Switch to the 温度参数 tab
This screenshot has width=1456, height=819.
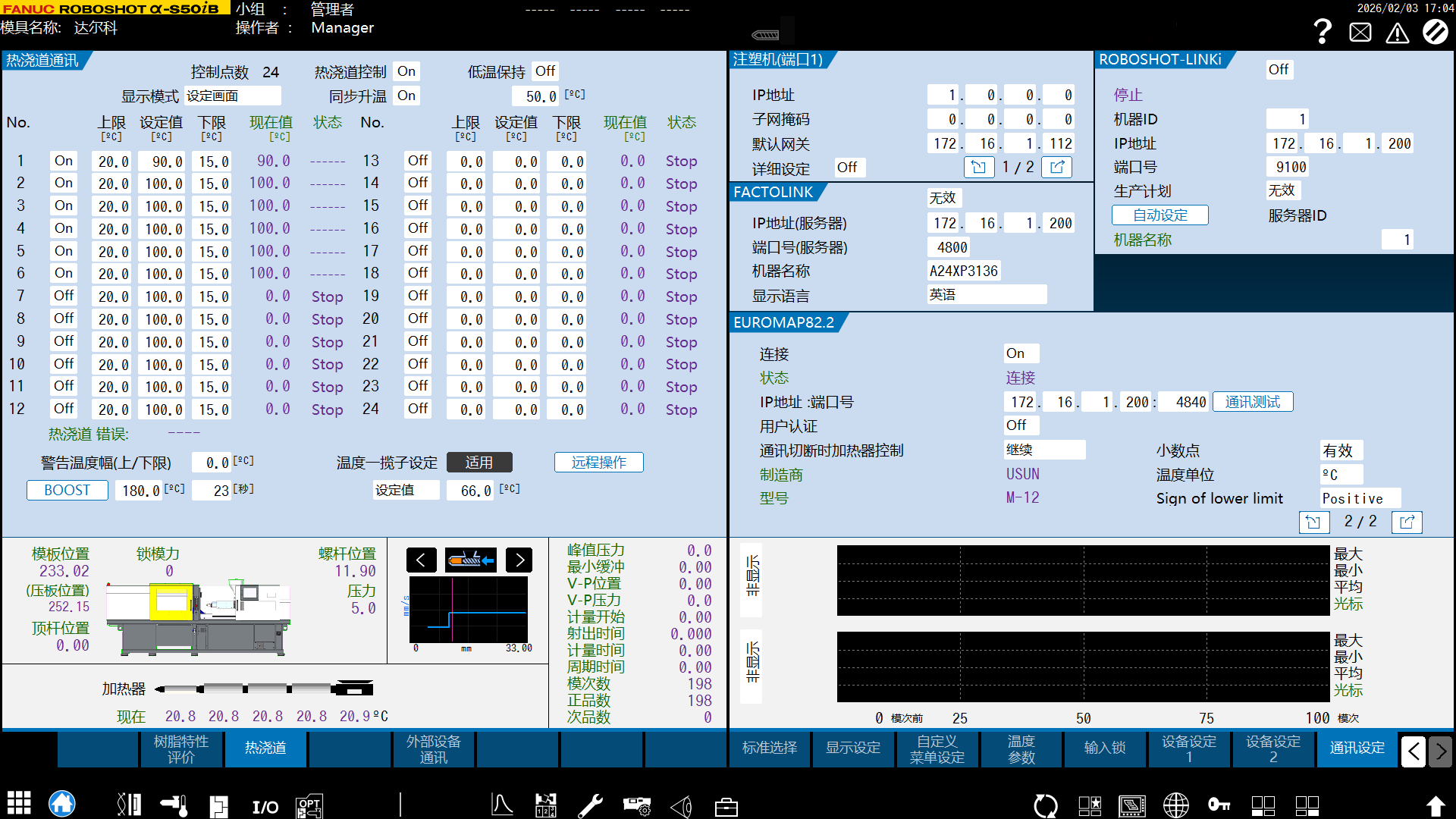pyautogui.click(x=1021, y=749)
